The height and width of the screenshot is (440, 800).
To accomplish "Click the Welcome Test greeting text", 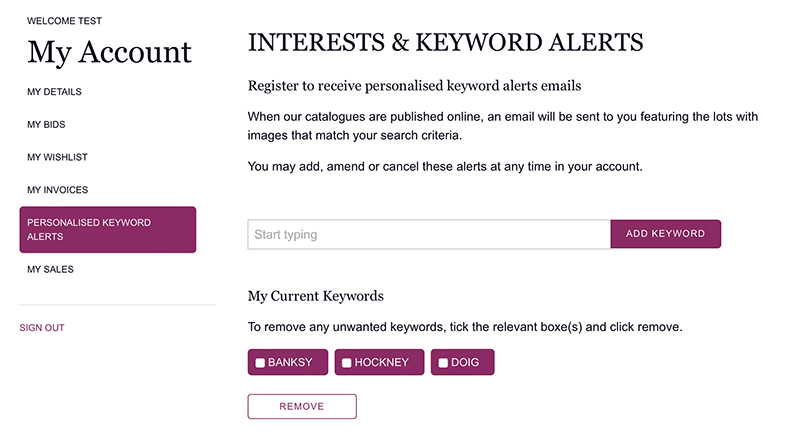I will pyautogui.click(x=64, y=21).
